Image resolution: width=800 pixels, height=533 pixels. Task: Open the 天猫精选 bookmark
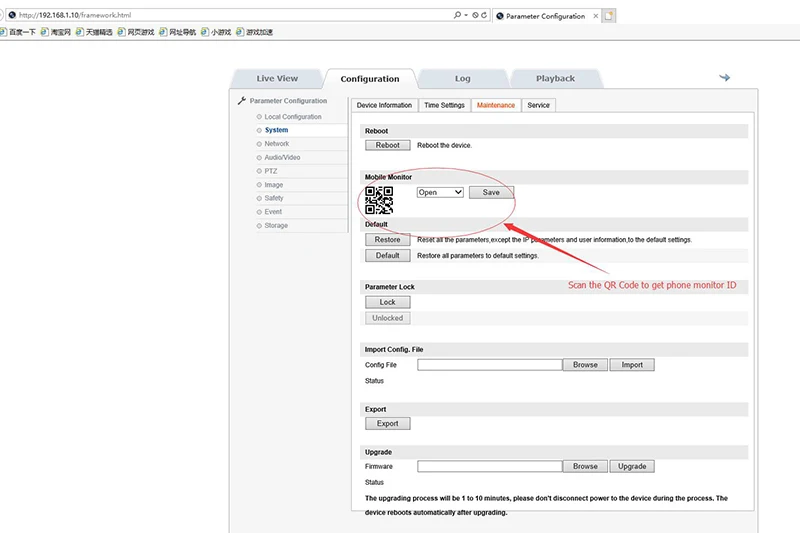[x=94, y=32]
